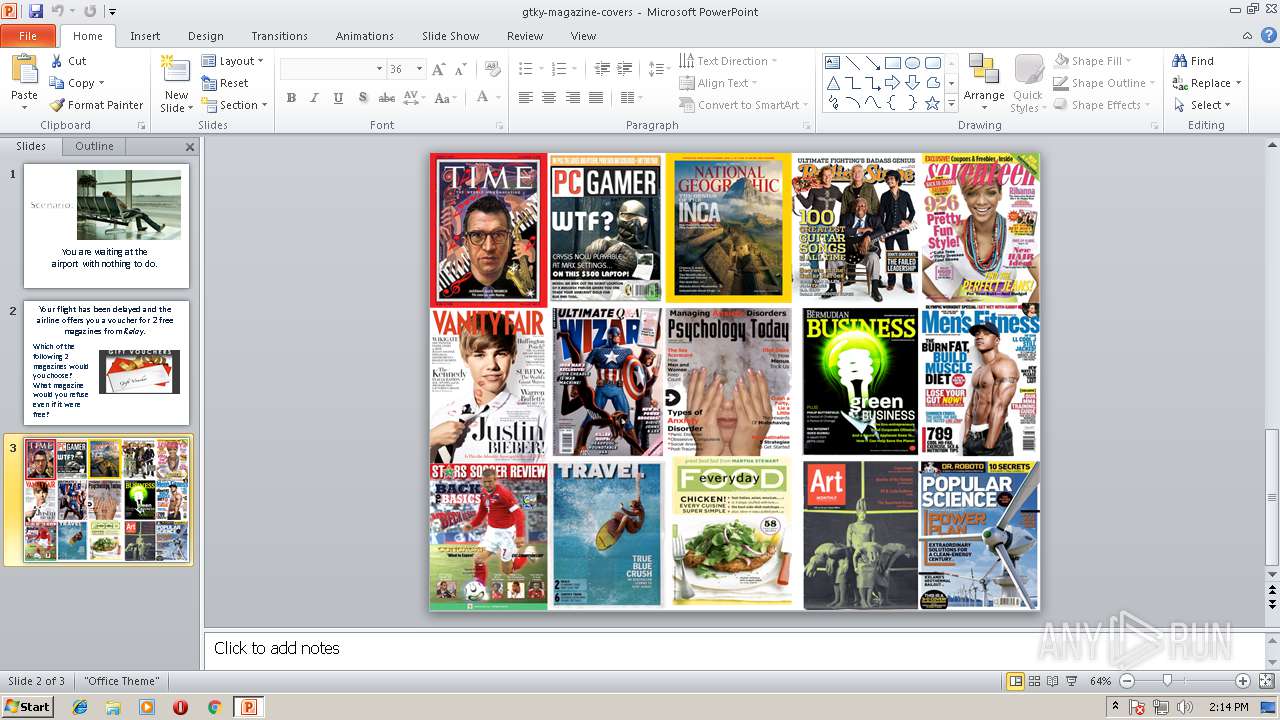Increase list indent level
Screen dimensions: 1280x720
(x=626, y=69)
